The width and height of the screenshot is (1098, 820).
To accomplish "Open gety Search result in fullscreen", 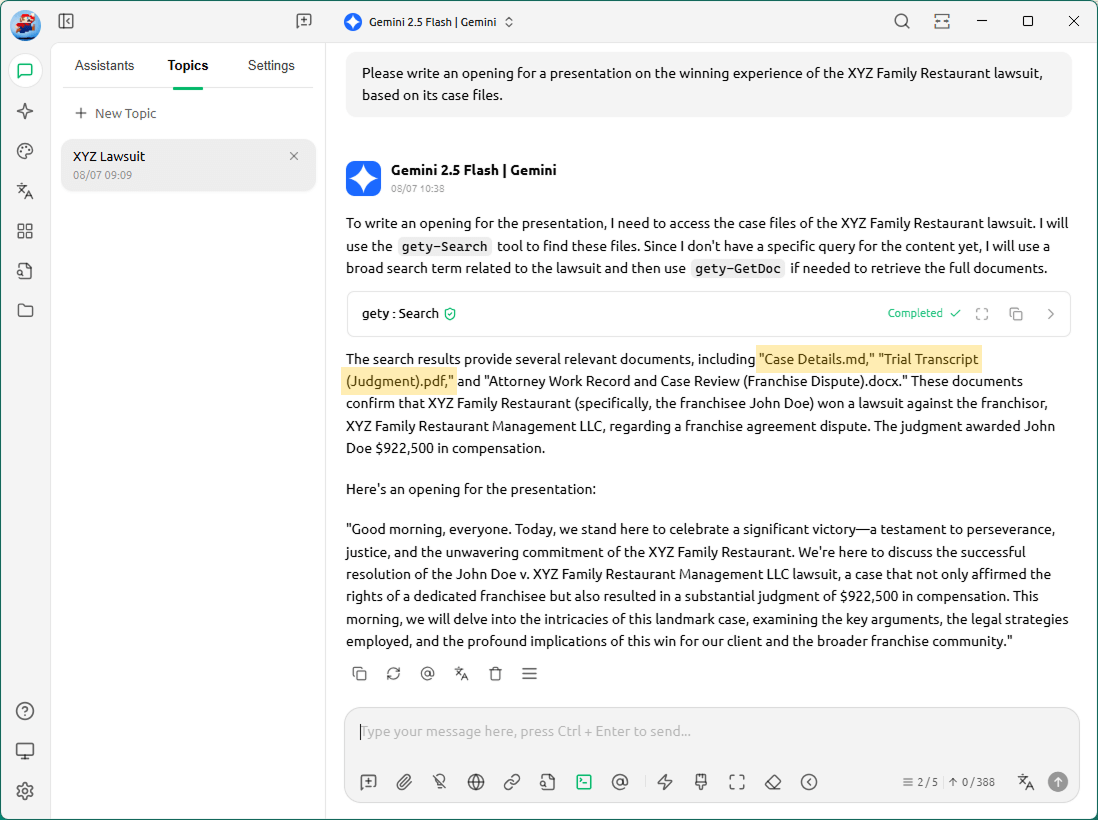I will (982, 314).
